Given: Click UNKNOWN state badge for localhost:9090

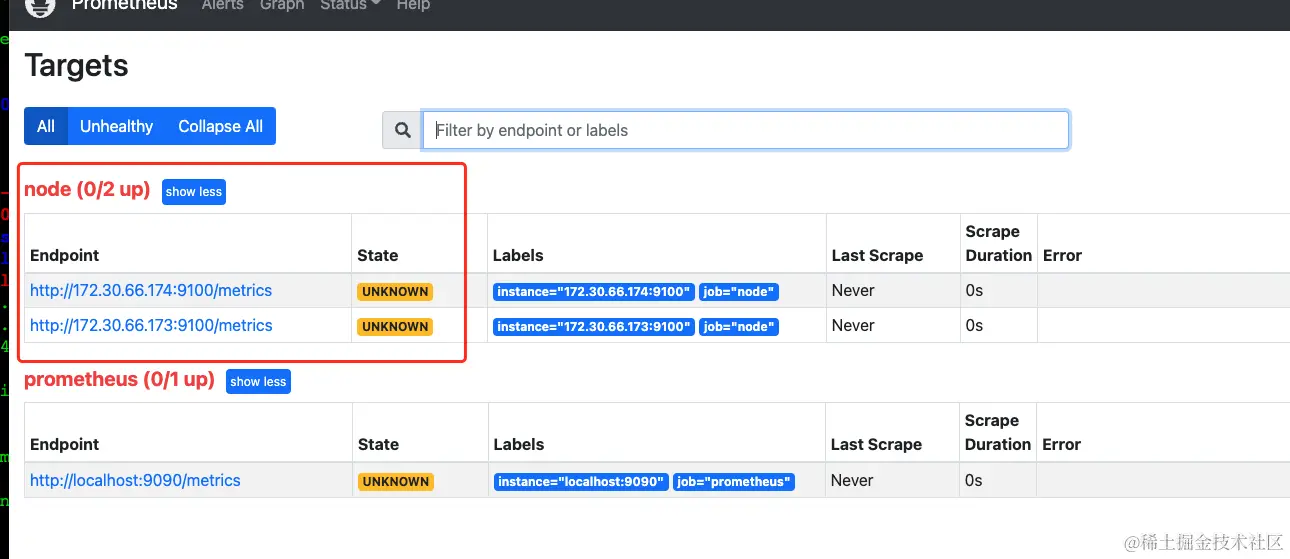Looking at the screenshot, I should (395, 482).
